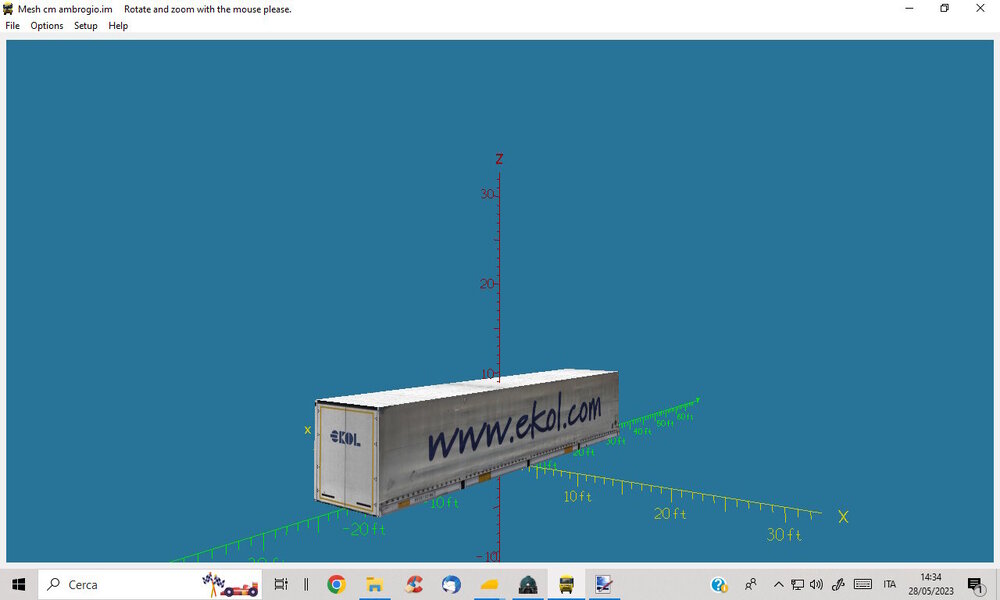The height and width of the screenshot is (600, 1000).
Task: Change the ITA input language
Action: (890, 584)
